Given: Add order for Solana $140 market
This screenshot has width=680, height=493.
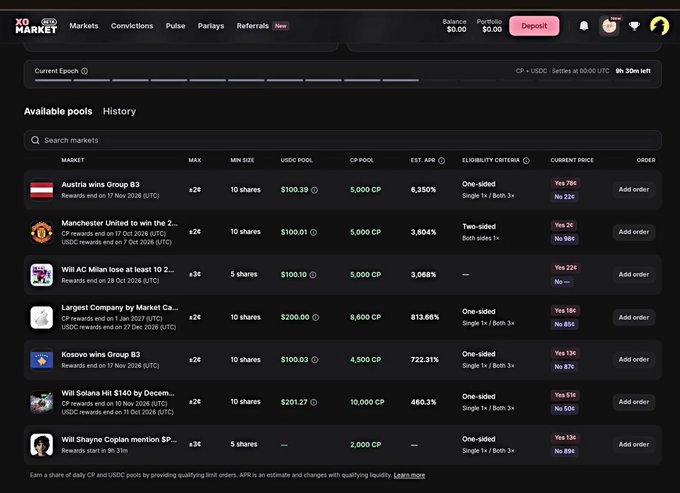Looking at the screenshot, I should click(x=634, y=402).
